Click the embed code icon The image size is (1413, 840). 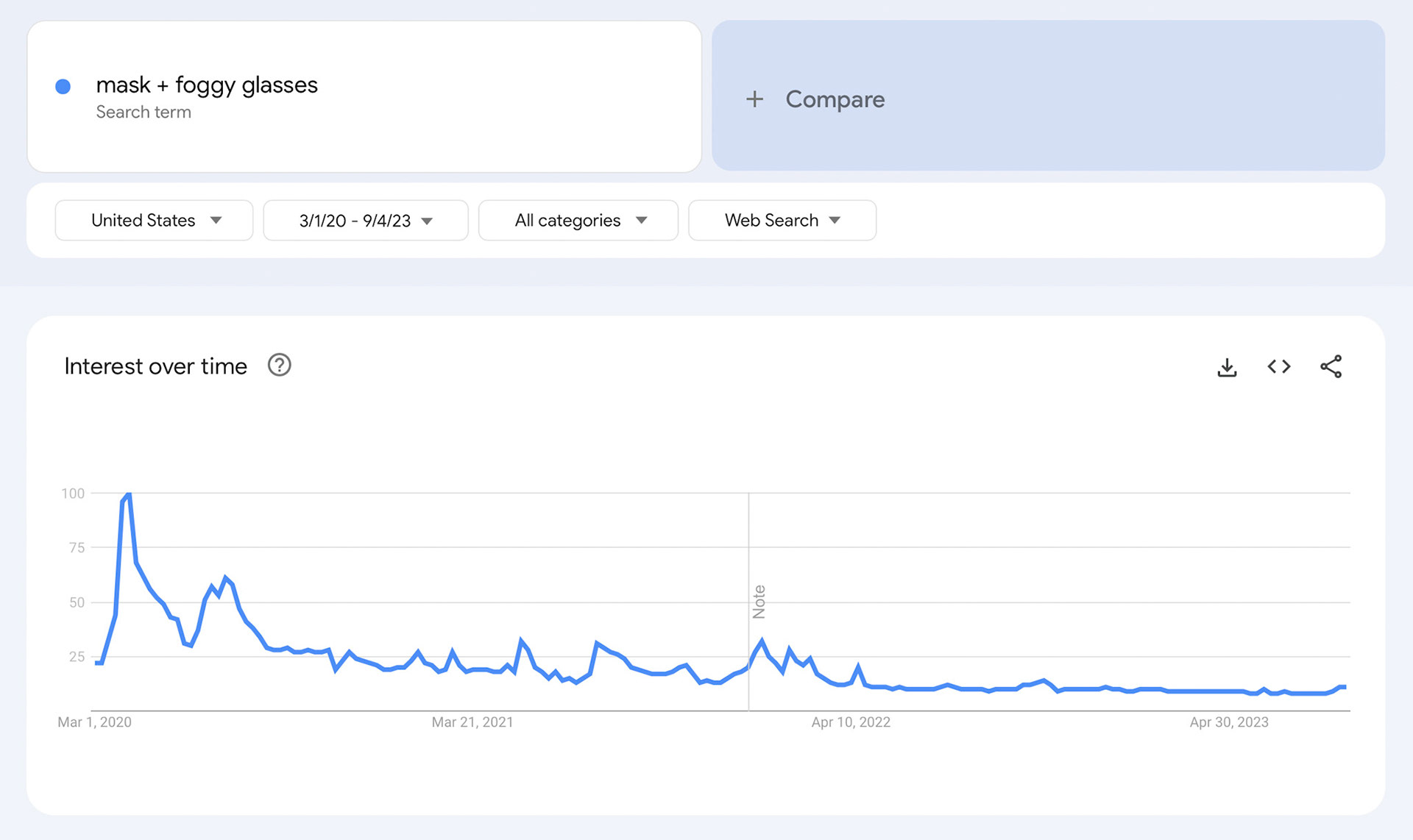1279,366
